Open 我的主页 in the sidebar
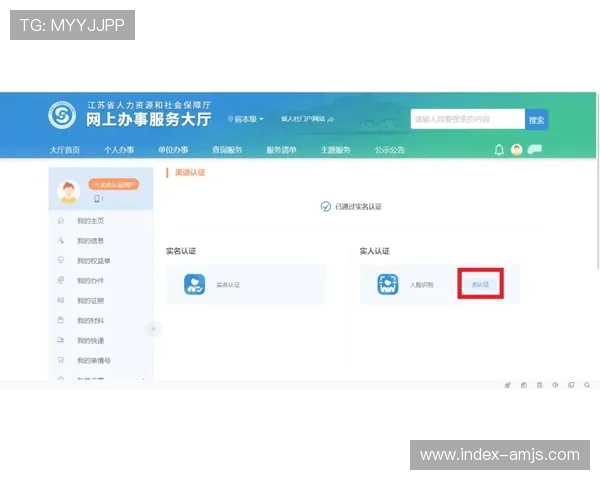This screenshot has width=600, height=480. point(90,221)
